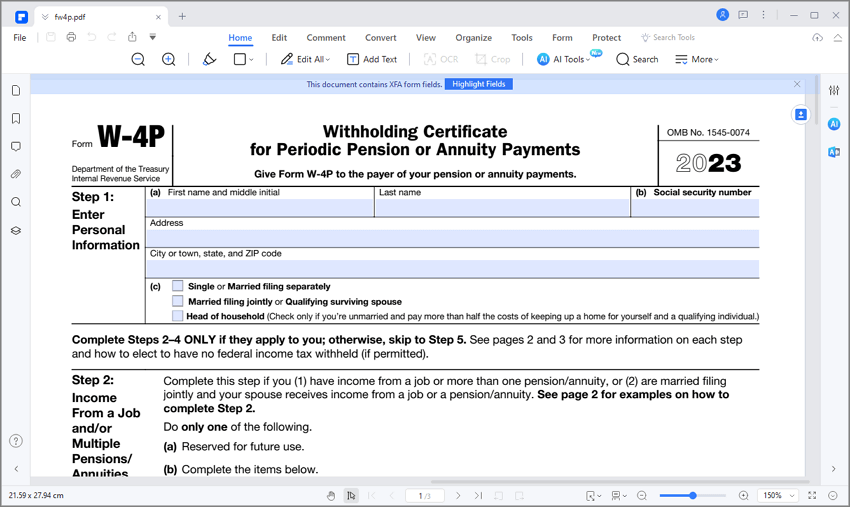Open the layers panel in left sidebar
This screenshot has height=507, width=850.
[16, 230]
